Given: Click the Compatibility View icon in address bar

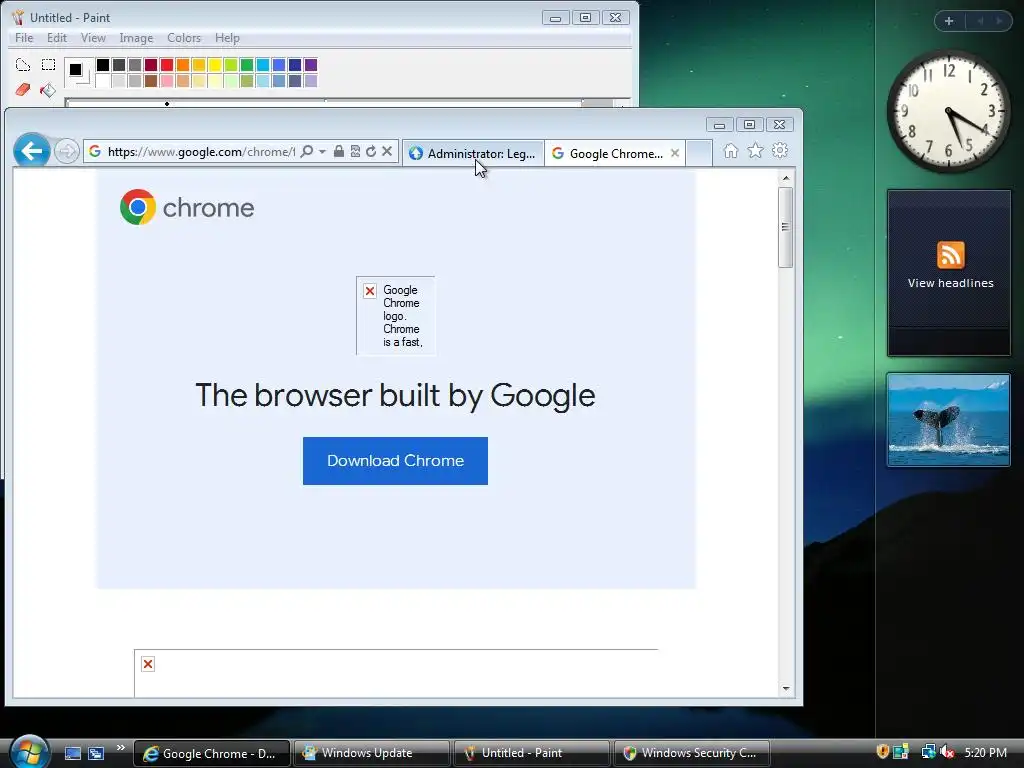Looking at the screenshot, I should pos(355,152).
